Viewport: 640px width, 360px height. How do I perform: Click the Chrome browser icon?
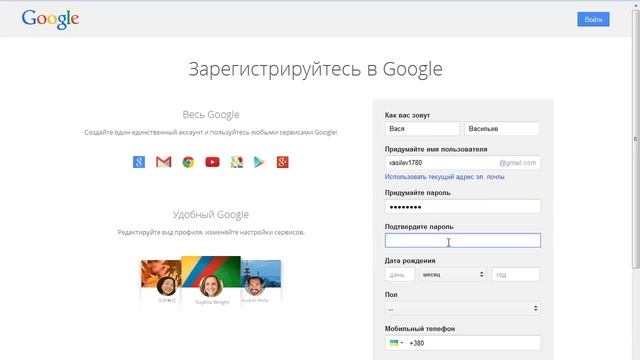[188, 162]
